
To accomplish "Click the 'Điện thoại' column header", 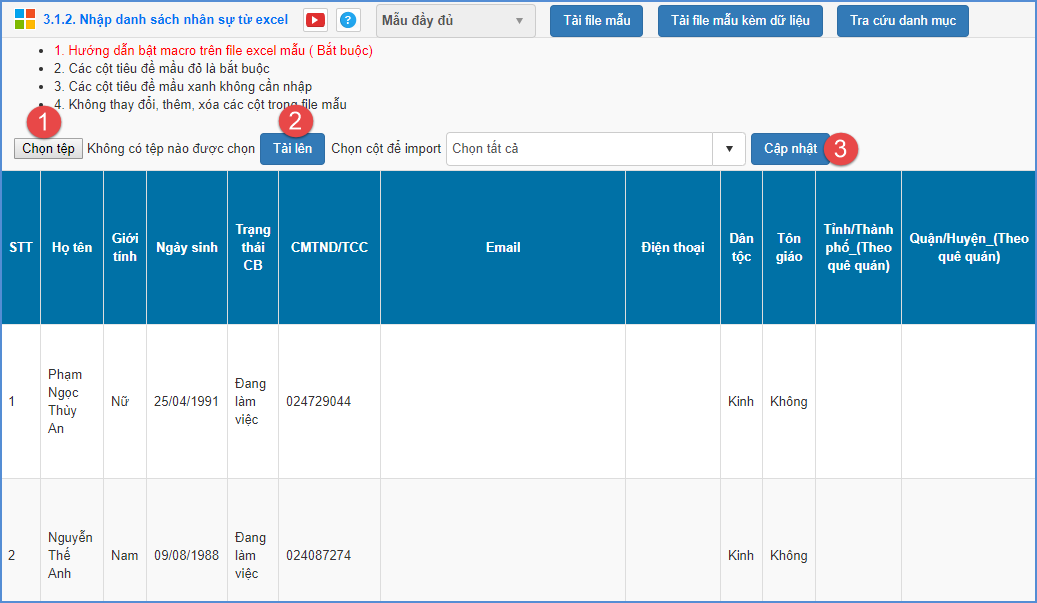I will [x=672, y=248].
